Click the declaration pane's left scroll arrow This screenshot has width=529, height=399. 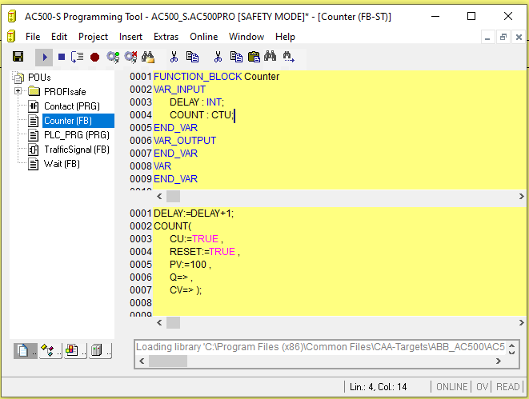pos(159,196)
